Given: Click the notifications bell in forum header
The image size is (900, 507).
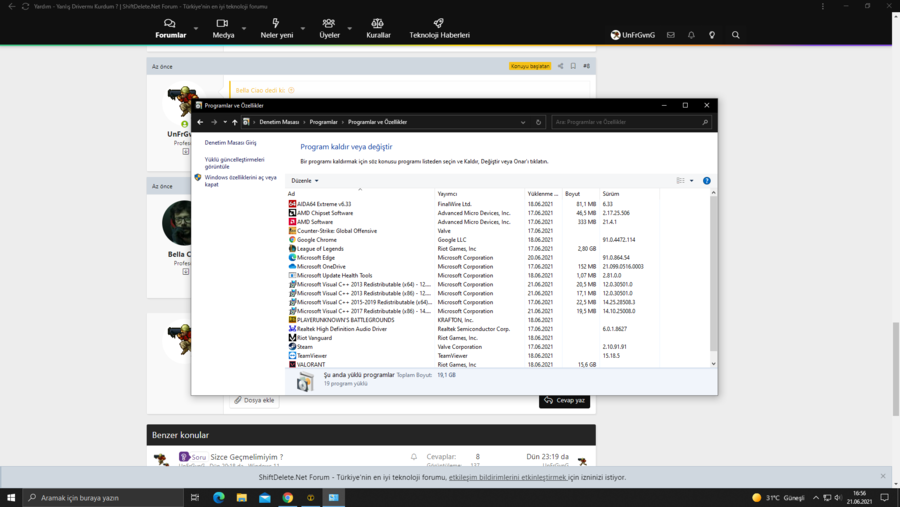Looking at the screenshot, I should pos(691,35).
